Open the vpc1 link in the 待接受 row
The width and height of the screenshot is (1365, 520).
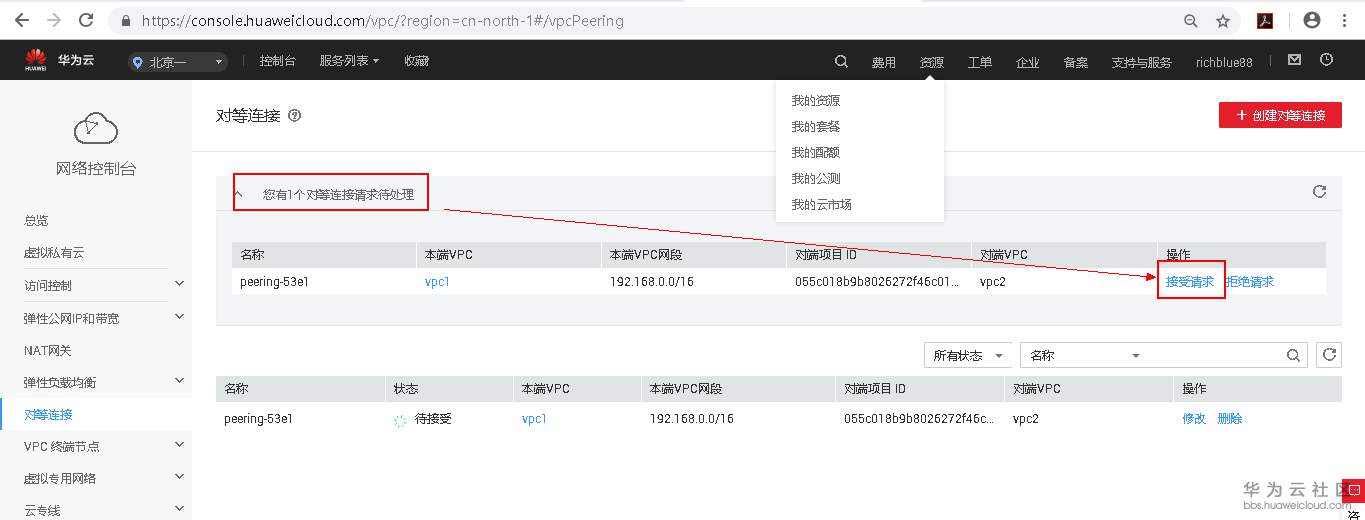pyautogui.click(x=534, y=419)
